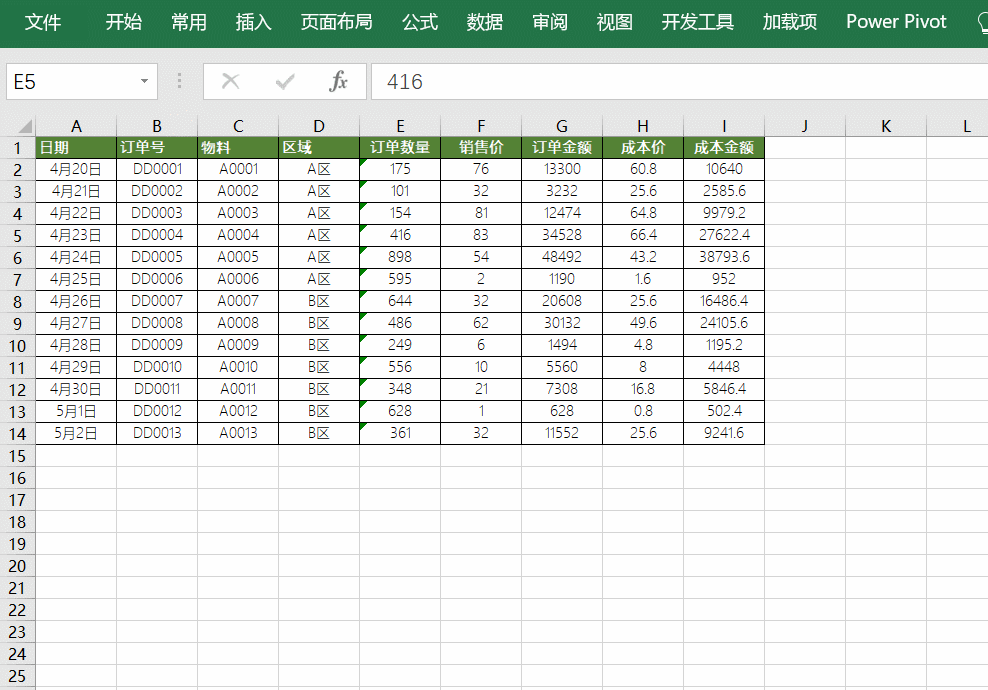
Task: Click the Select All corner triangle
Action: 24,127
